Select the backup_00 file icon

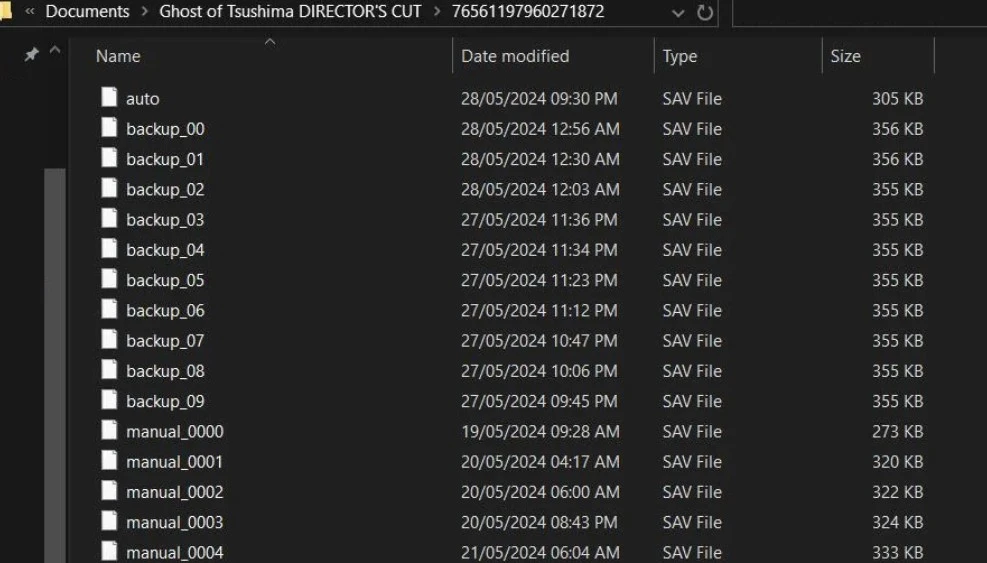(x=109, y=128)
